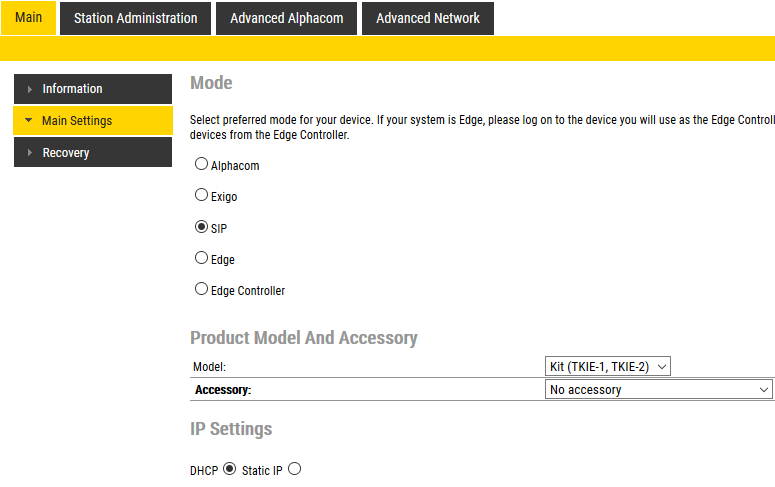Select Edge Controller mode radio button
The width and height of the screenshot is (775, 487).
[x=201, y=289]
